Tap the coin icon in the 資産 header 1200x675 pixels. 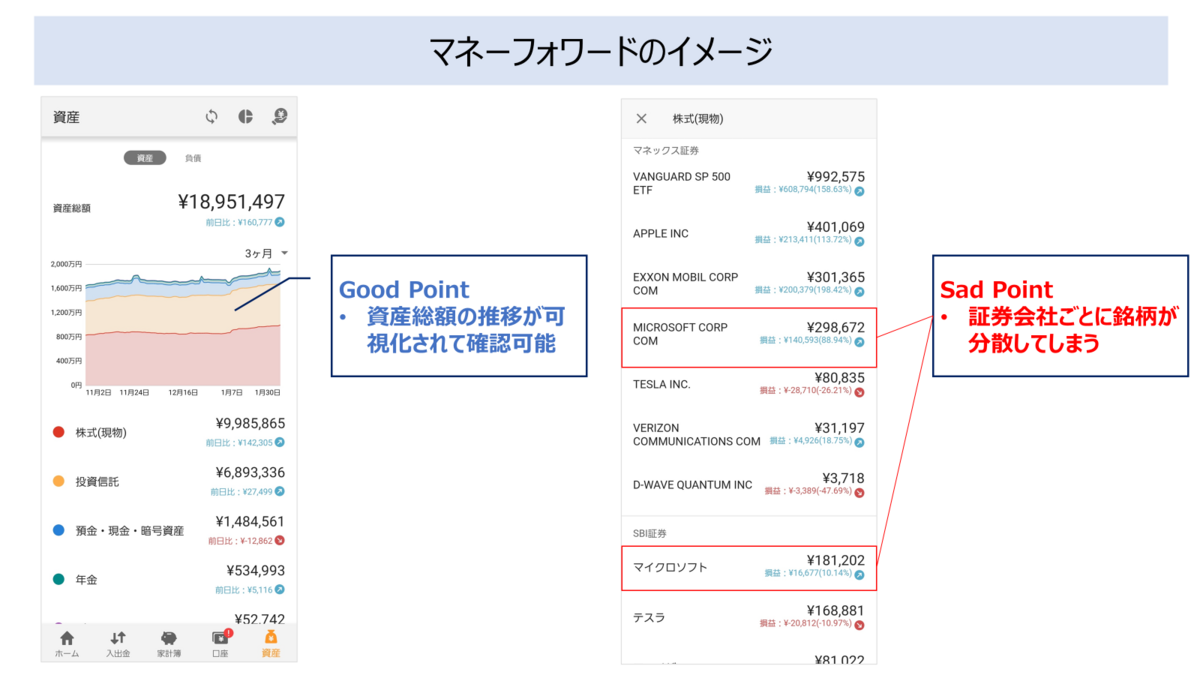(x=279, y=117)
